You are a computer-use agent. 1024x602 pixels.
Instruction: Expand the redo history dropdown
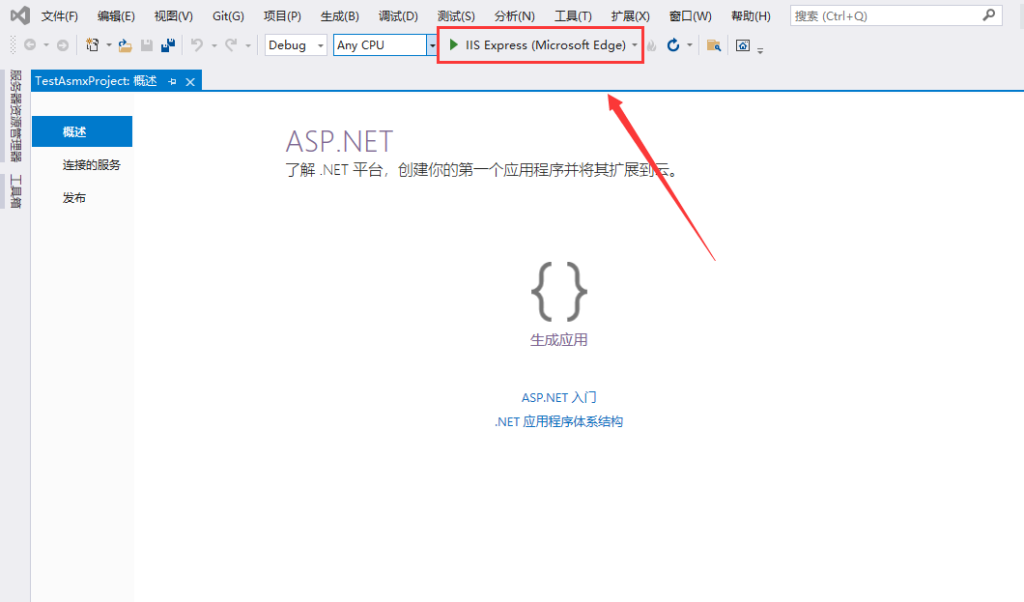[x=248, y=45]
